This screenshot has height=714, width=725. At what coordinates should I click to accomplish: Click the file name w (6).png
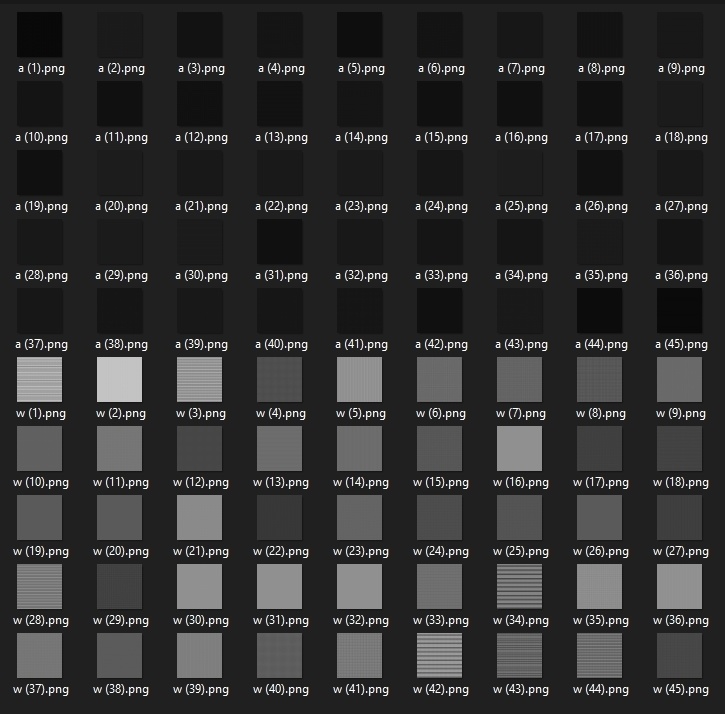tap(441, 413)
